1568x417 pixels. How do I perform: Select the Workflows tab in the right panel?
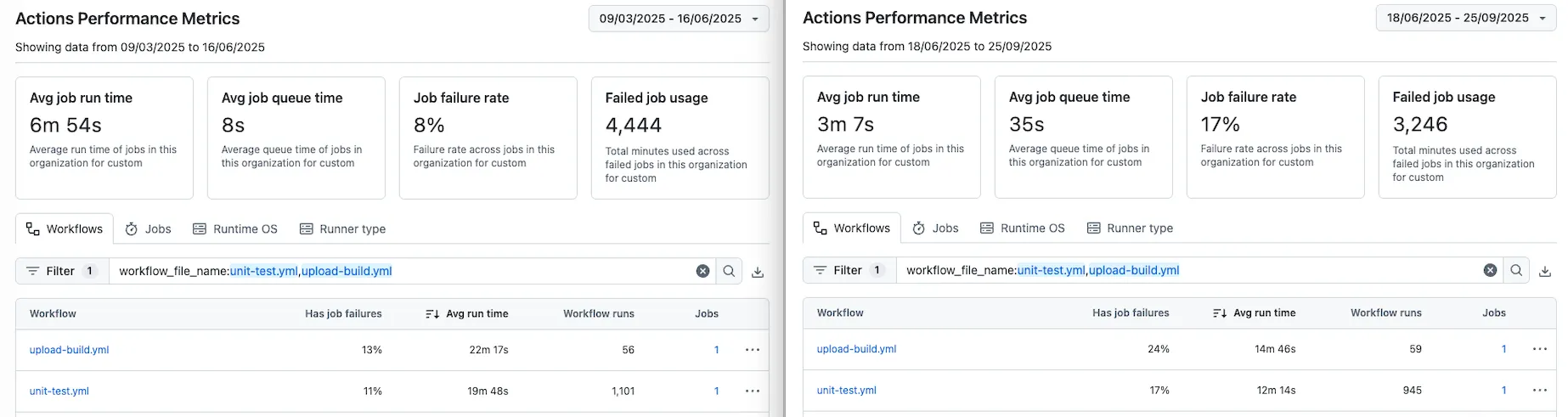(x=852, y=228)
